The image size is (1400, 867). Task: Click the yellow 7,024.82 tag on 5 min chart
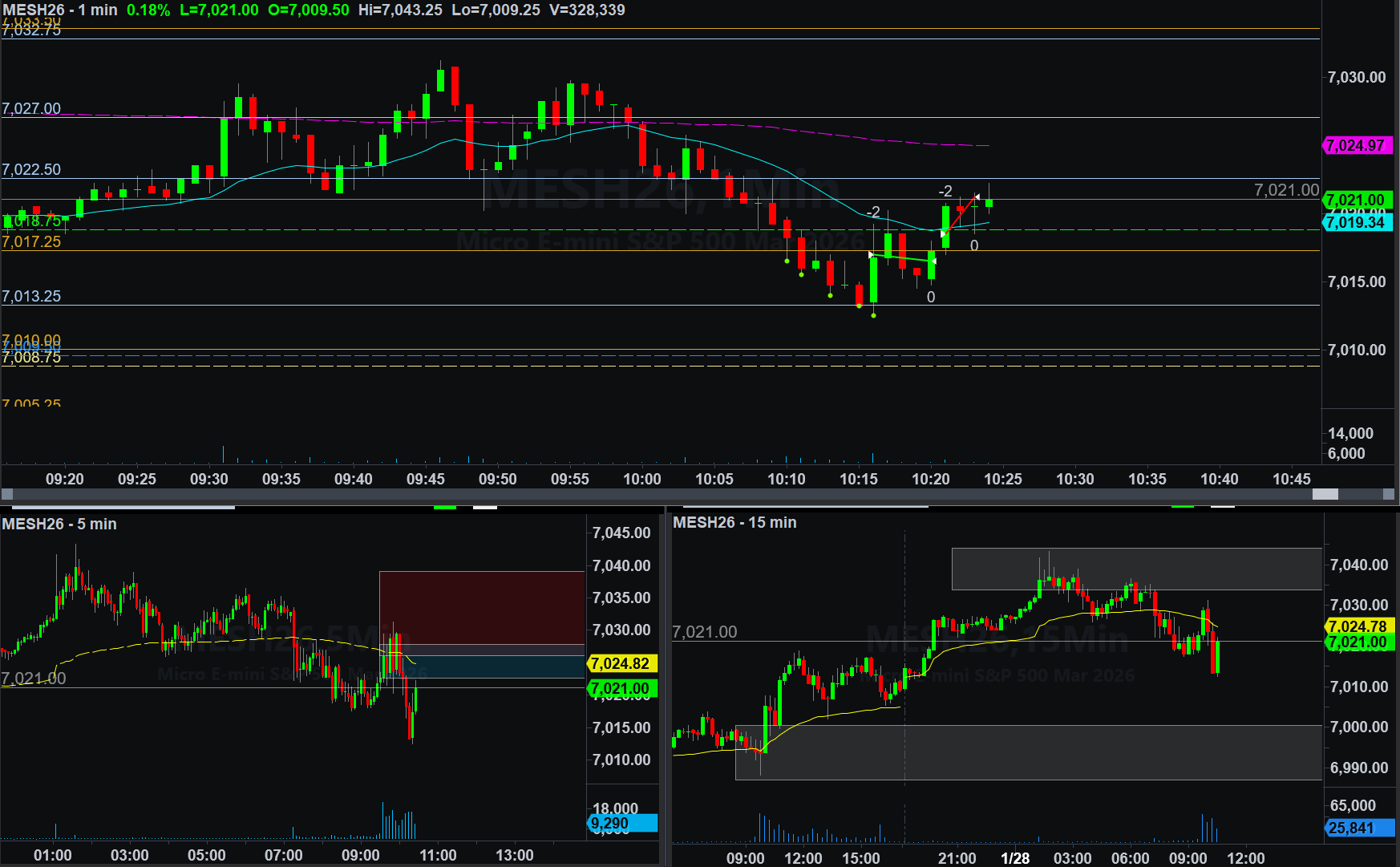[x=621, y=663]
